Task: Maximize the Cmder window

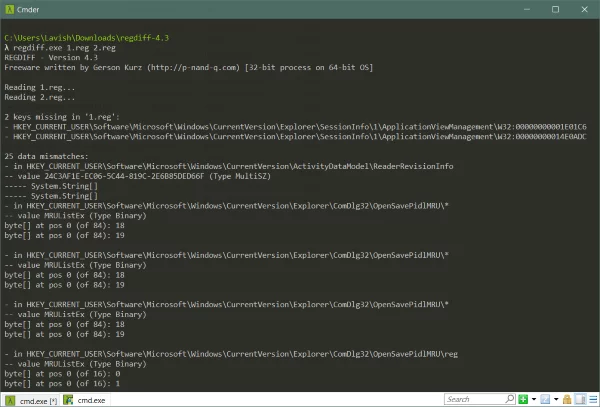Action: pos(555,9)
